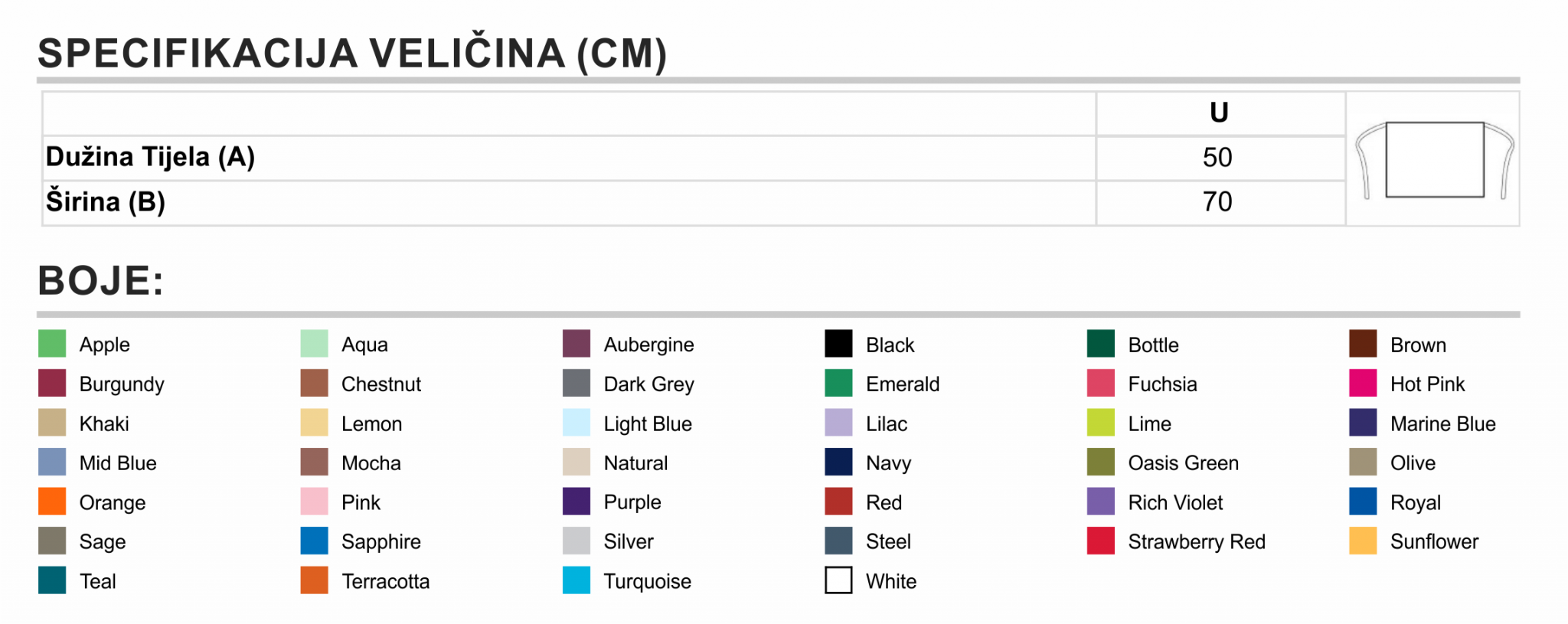Click the Lilac color swatch

pyautogui.click(x=838, y=423)
